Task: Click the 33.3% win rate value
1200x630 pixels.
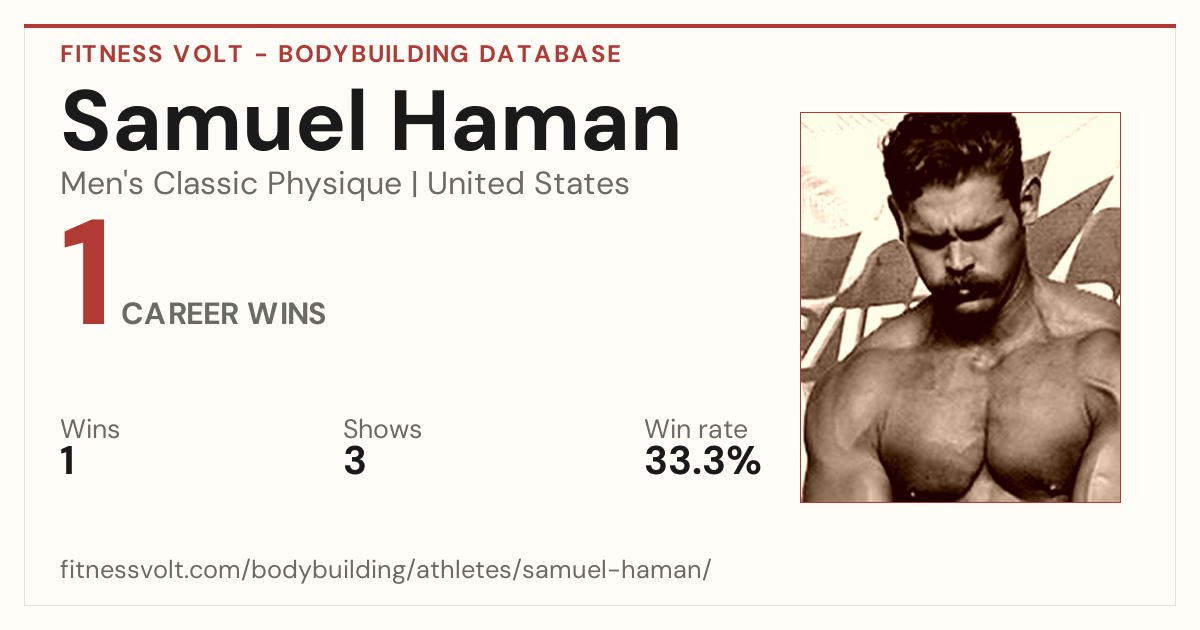Action: tap(703, 462)
